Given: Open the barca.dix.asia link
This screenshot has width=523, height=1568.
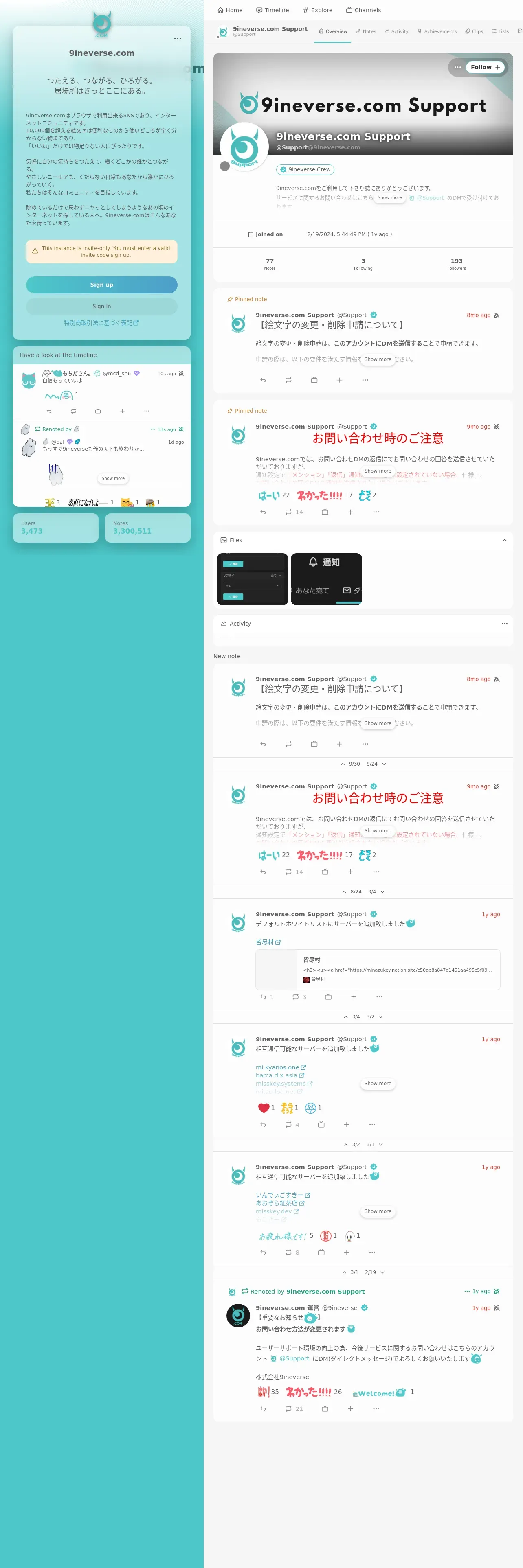Looking at the screenshot, I should coord(280,1075).
